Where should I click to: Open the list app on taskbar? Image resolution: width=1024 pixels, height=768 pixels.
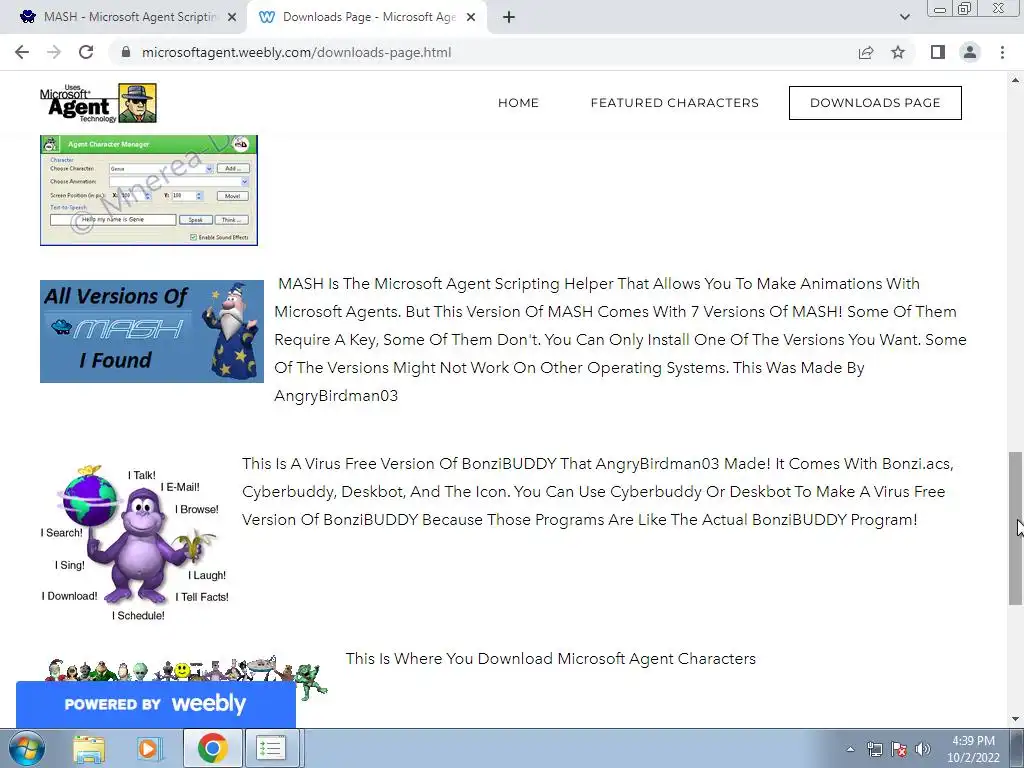270,748
